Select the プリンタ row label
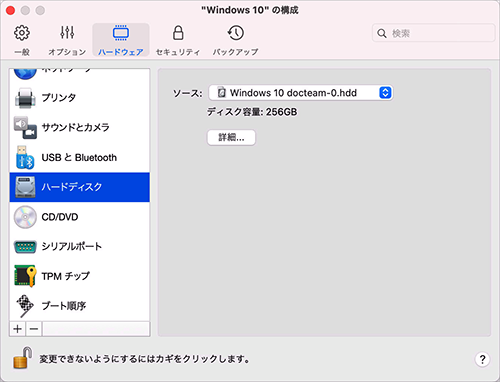Image resolution: width=500 pixels, height=382 pixels. pos(59,97)
